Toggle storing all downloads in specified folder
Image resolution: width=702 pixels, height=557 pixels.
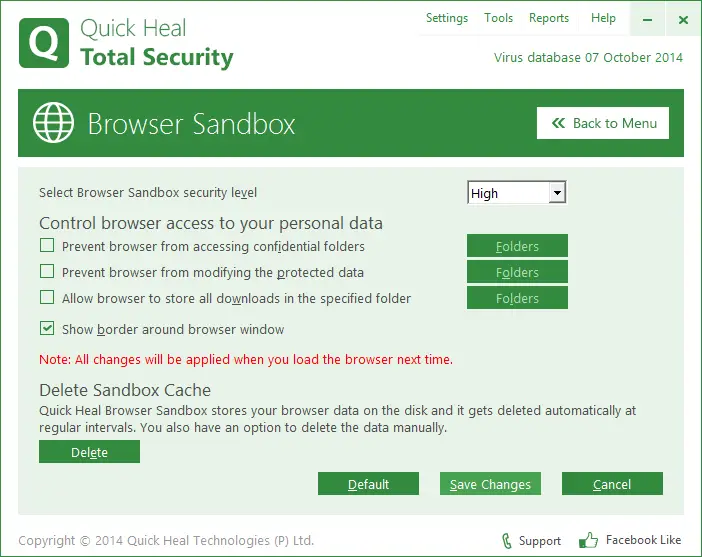click(x=47, y=298)
